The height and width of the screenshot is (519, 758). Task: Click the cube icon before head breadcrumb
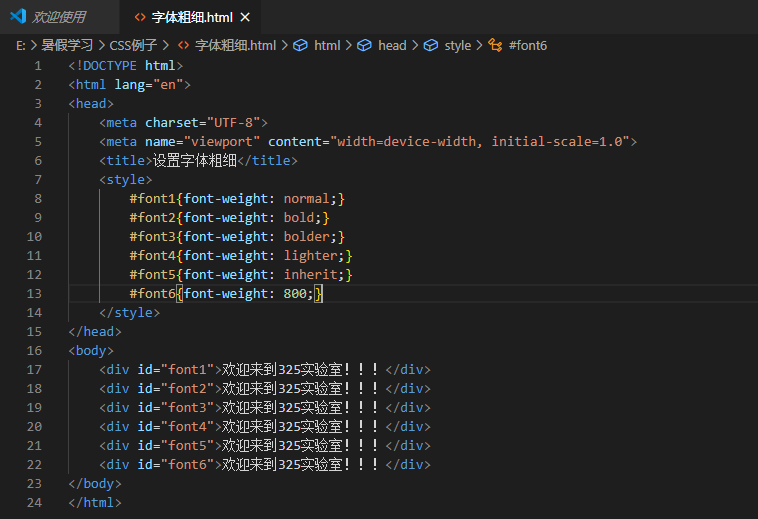(364, 45)
